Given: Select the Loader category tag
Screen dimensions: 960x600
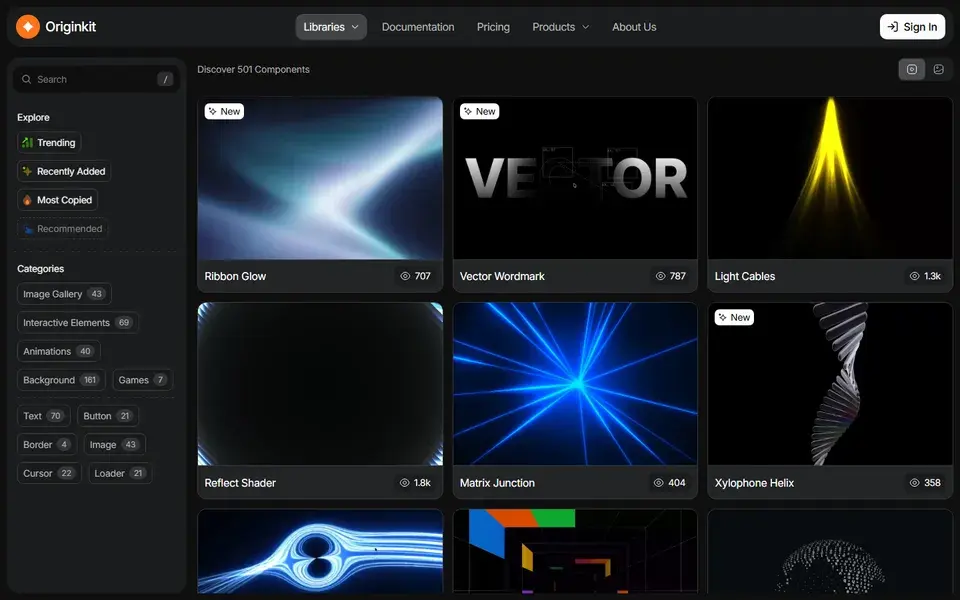Looking at the screenshot, I should coord(120,473).
